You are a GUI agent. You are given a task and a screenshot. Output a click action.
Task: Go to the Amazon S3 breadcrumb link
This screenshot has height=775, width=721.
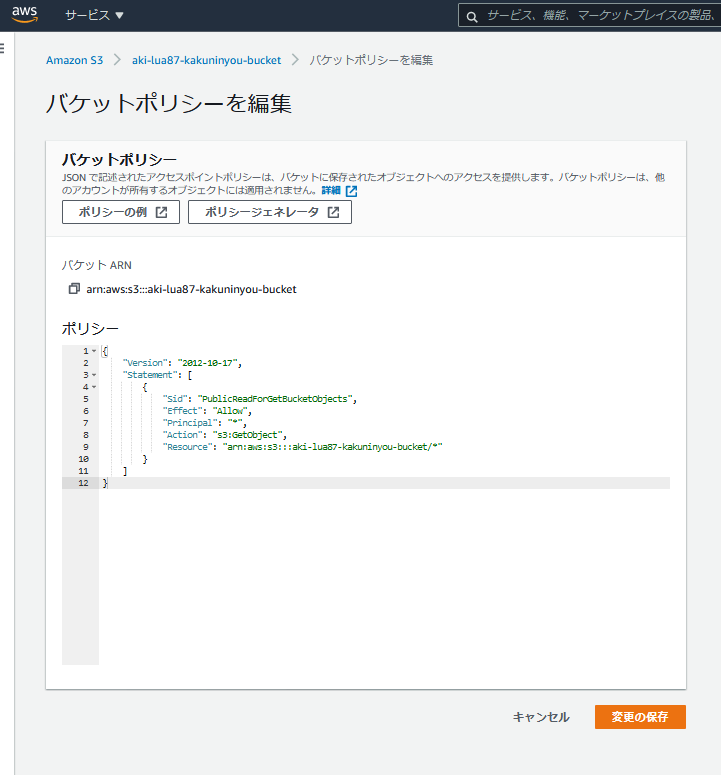pyautogui.click(x=75, y=60)
